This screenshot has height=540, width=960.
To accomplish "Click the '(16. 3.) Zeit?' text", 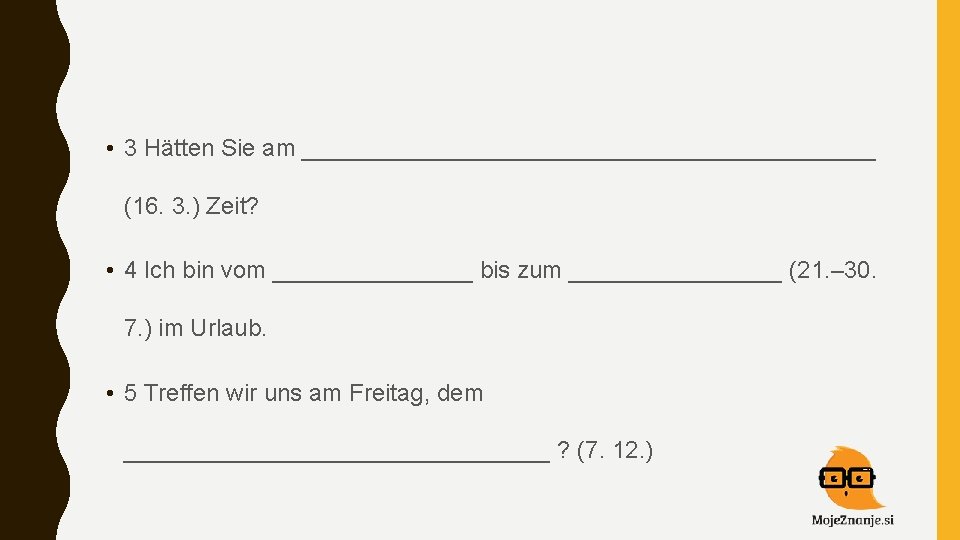I will [x=191, y=206].
